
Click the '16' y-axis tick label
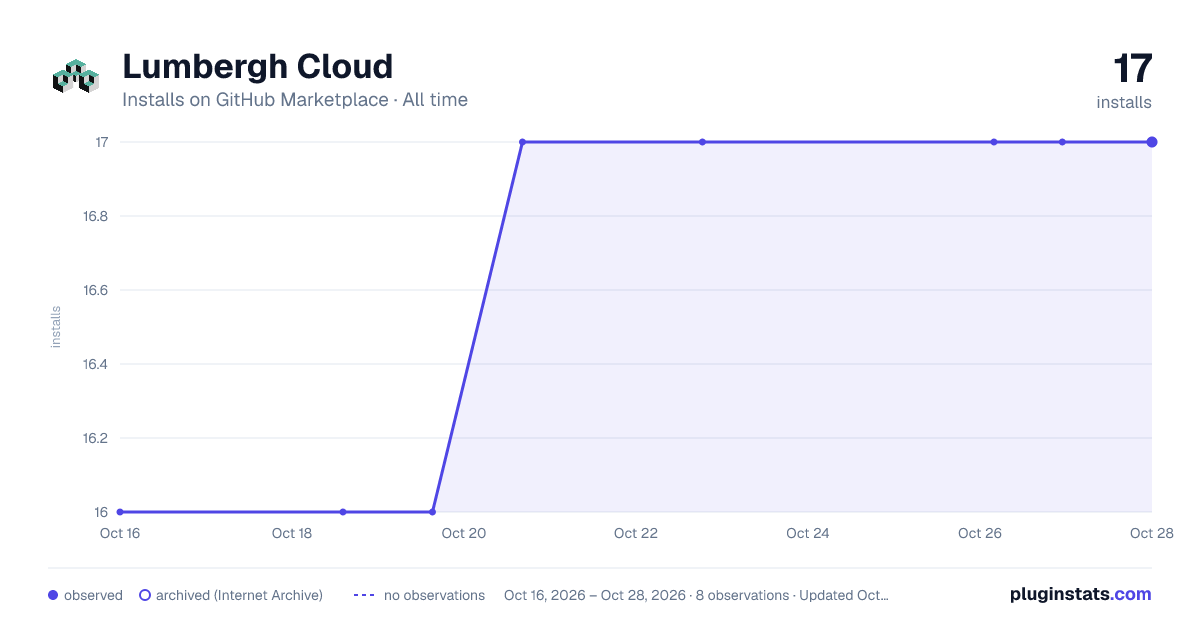click(x=101, y=512)
